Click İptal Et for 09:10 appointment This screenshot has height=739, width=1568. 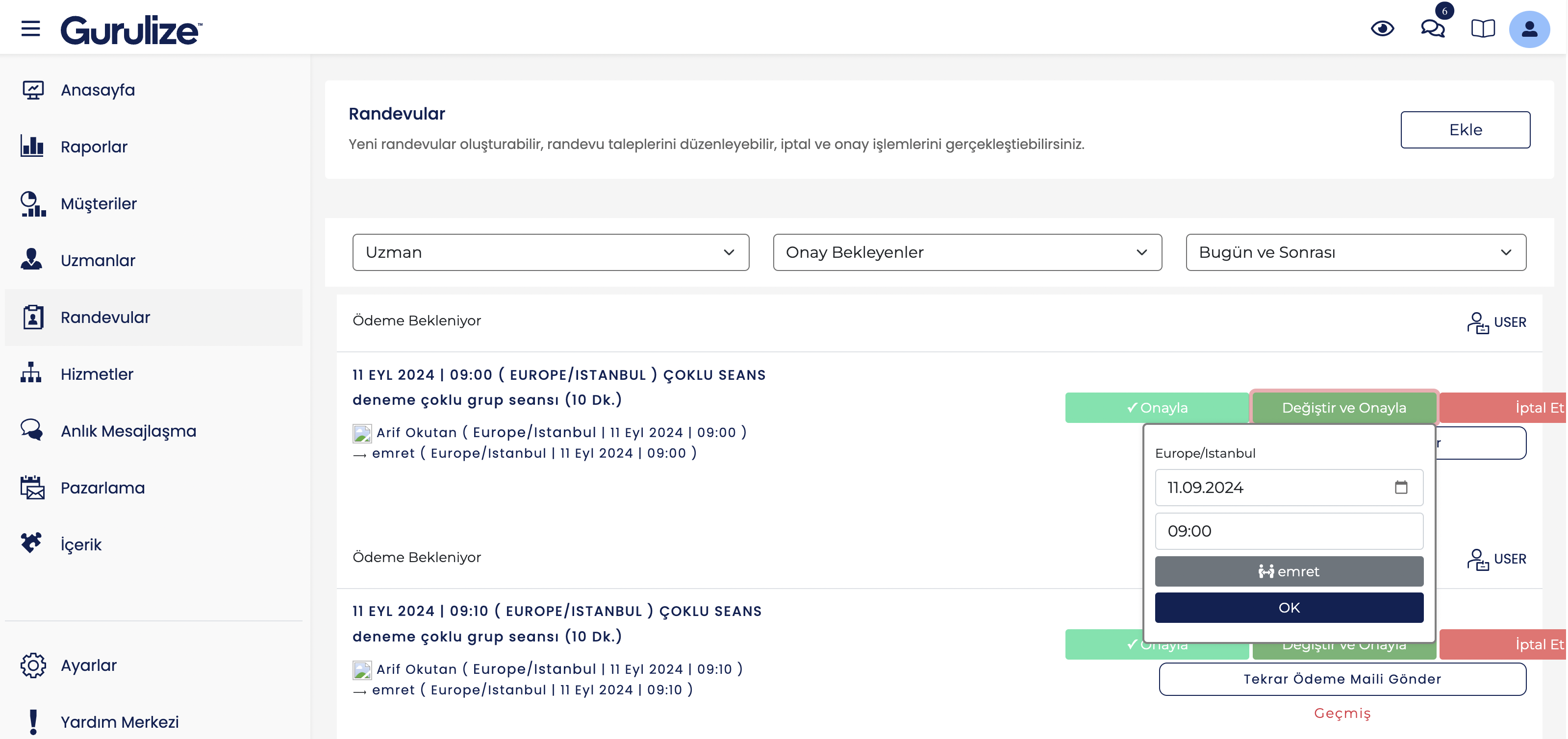click(1503, 644)
